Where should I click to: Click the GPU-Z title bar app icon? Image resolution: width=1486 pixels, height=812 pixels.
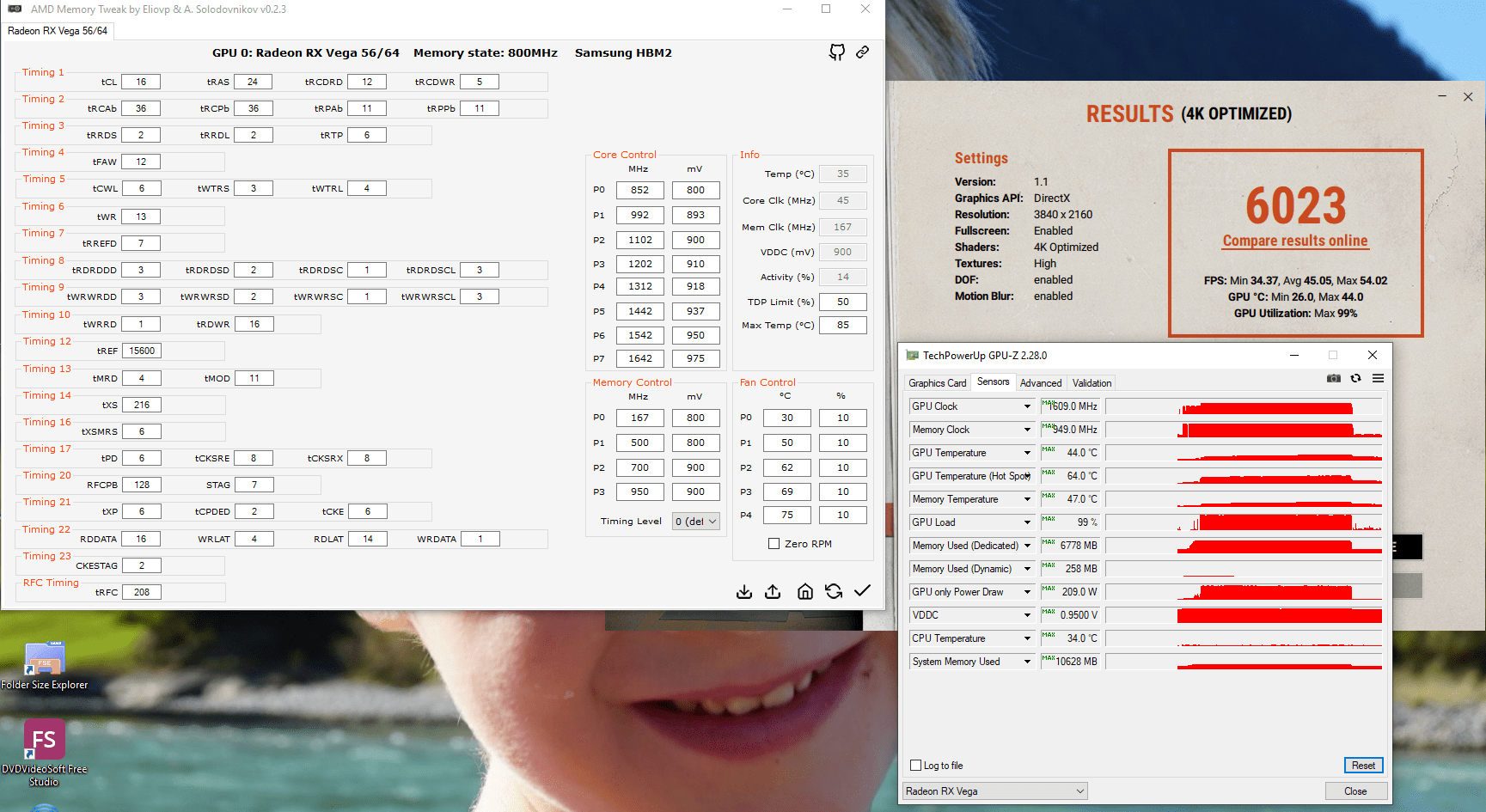913,356
